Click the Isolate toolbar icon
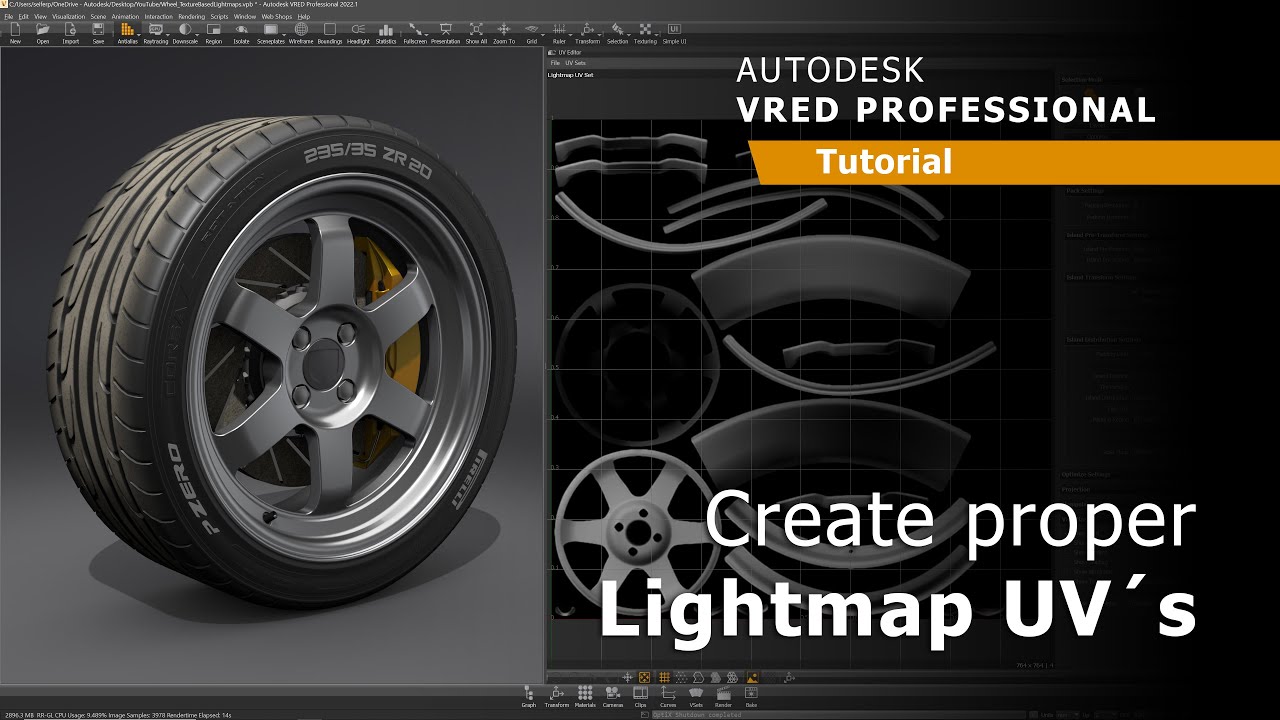1280x720 pixels. click(241, 34)
